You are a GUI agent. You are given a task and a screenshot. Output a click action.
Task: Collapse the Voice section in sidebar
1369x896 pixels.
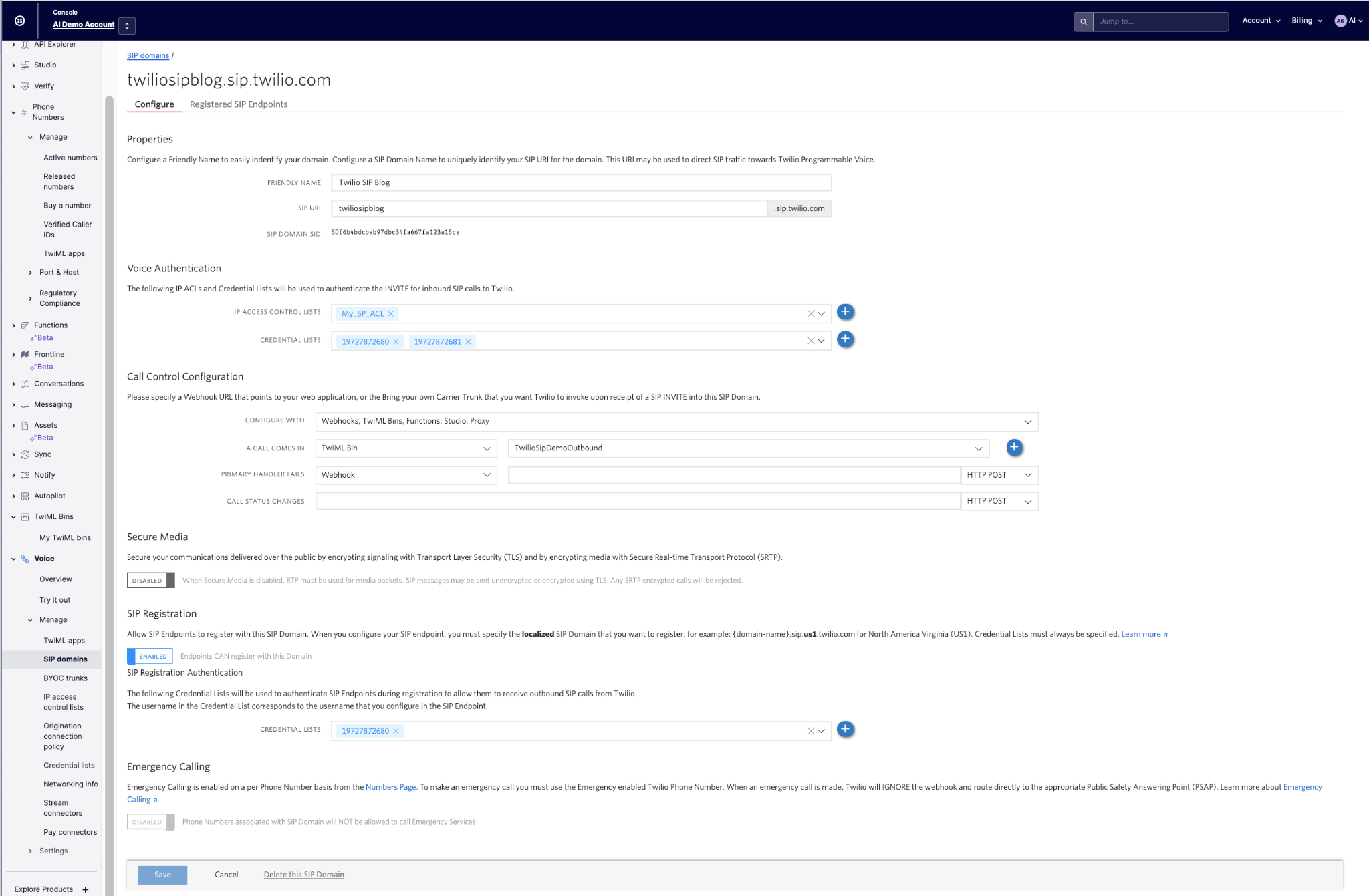click(13, 559)
